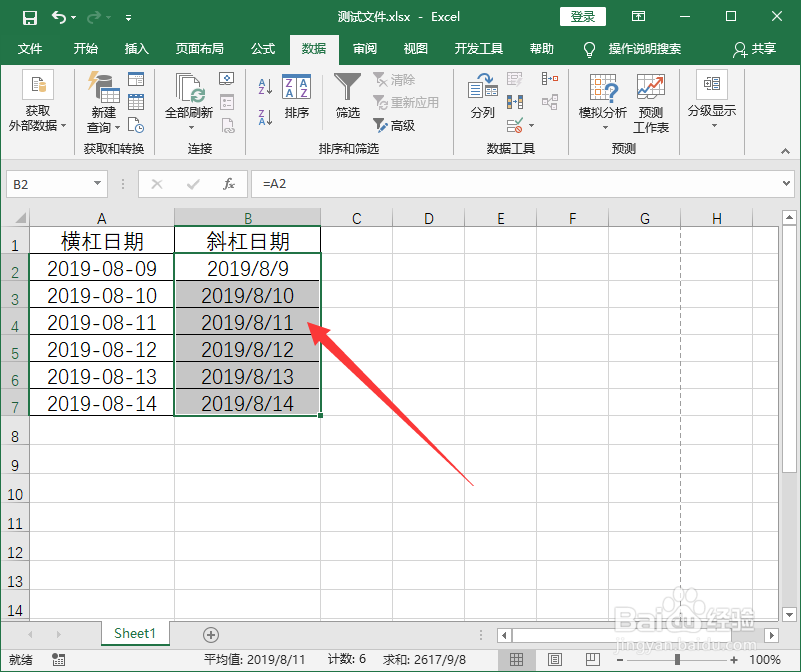Click 清除 clear filter button
The height and width of the screenshot is (672, 801).
click(x=394, y=79)
